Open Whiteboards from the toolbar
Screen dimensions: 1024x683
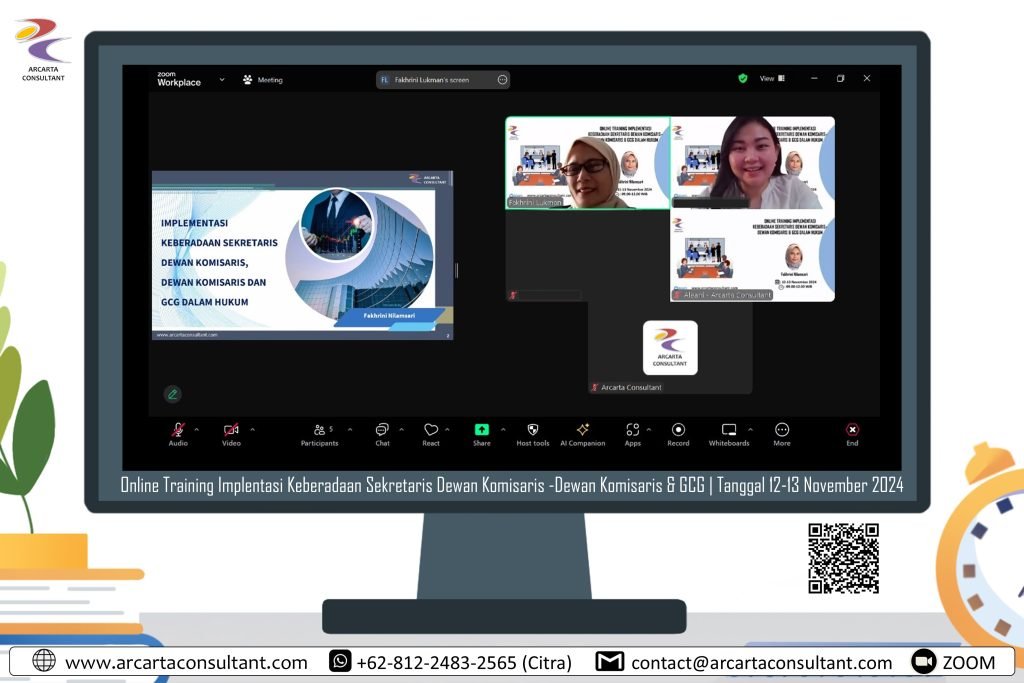pyautogui.click(x=729, y=431)
